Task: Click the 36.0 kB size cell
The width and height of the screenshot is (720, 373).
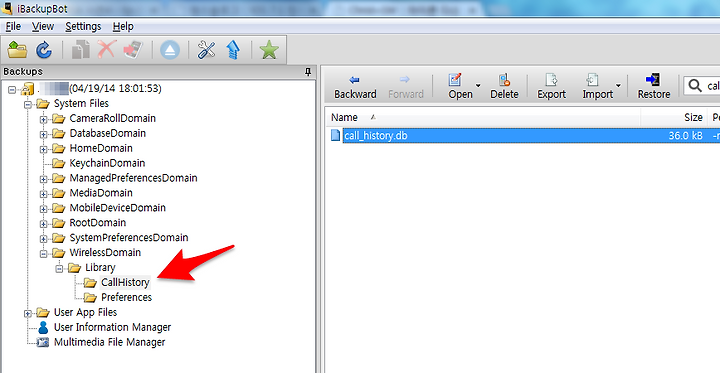Action: coord(686,136)
